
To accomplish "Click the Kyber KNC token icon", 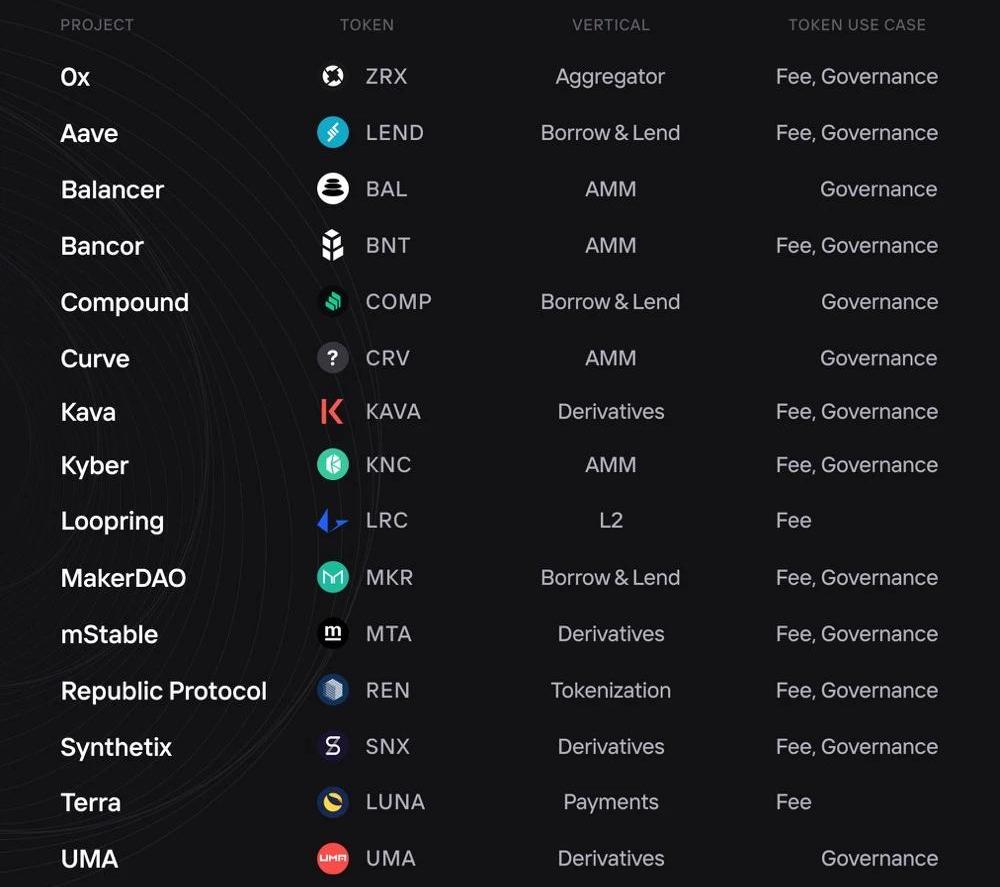I will coord(332,465).
